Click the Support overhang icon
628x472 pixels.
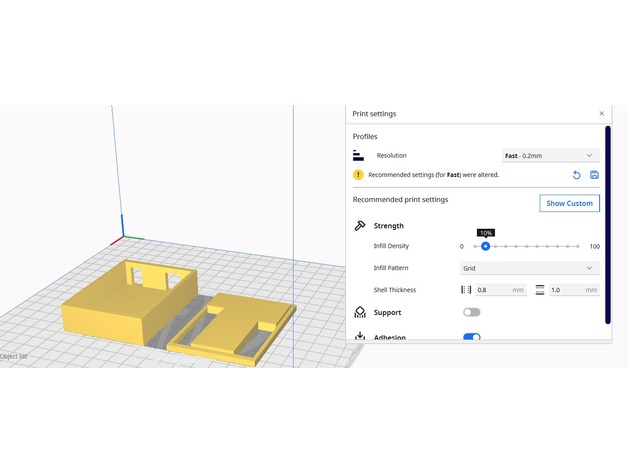pyautogui.click(x=360, y=312)
